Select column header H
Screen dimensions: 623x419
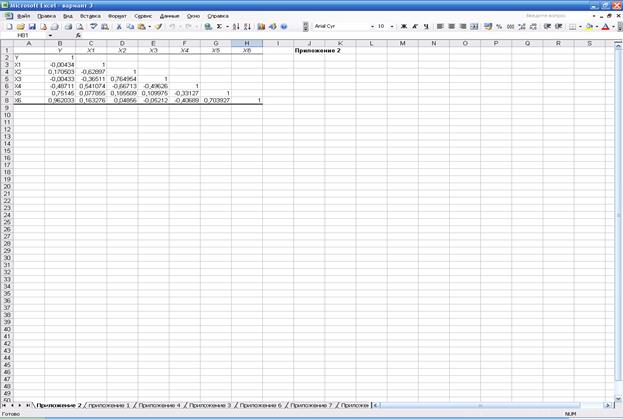(x=247, y=43)
